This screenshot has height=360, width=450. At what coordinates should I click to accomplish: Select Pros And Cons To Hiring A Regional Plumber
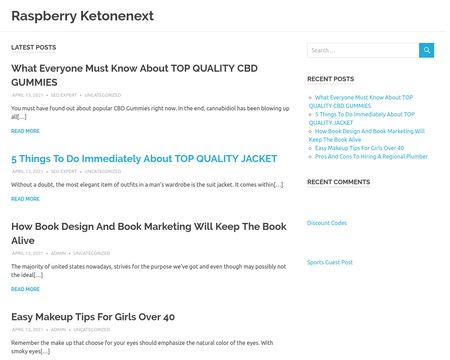coord(371,156)
